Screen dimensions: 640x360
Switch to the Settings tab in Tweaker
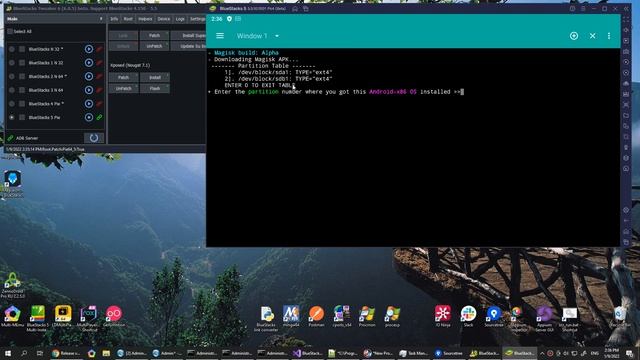point(198,19)
